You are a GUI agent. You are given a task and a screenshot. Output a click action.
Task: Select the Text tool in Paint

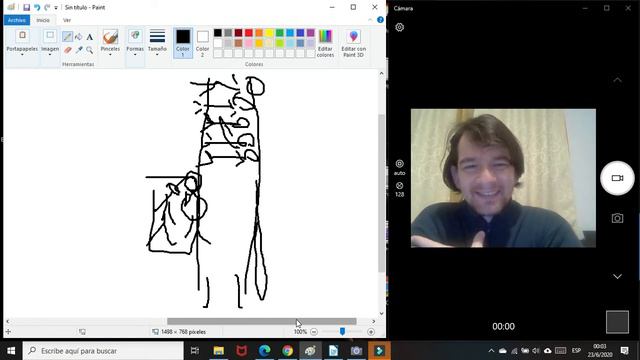coord(89,37)
